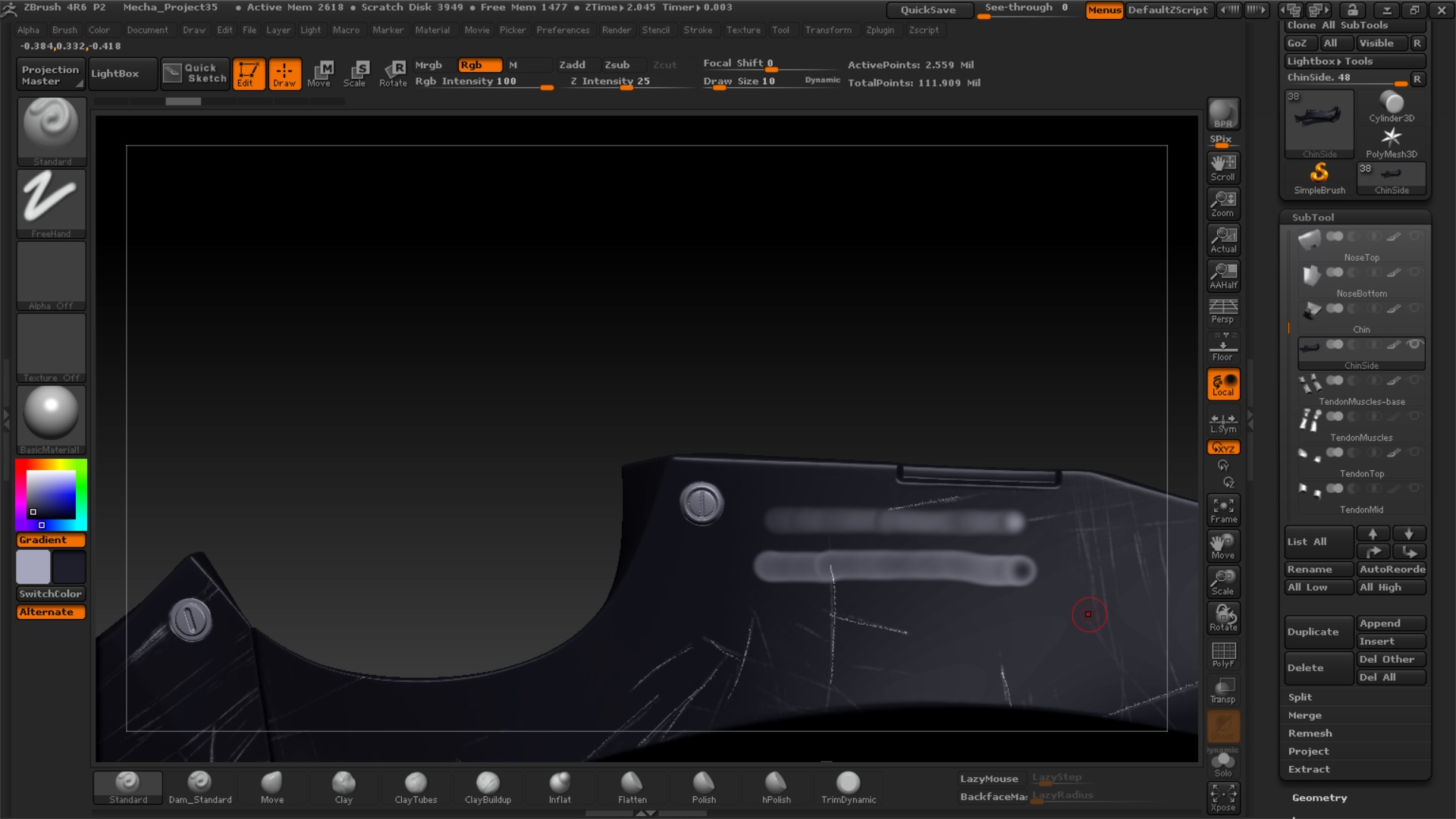Click the Scroll canvas icon
Viewport: 1456px width, 819px height.
1223,168
